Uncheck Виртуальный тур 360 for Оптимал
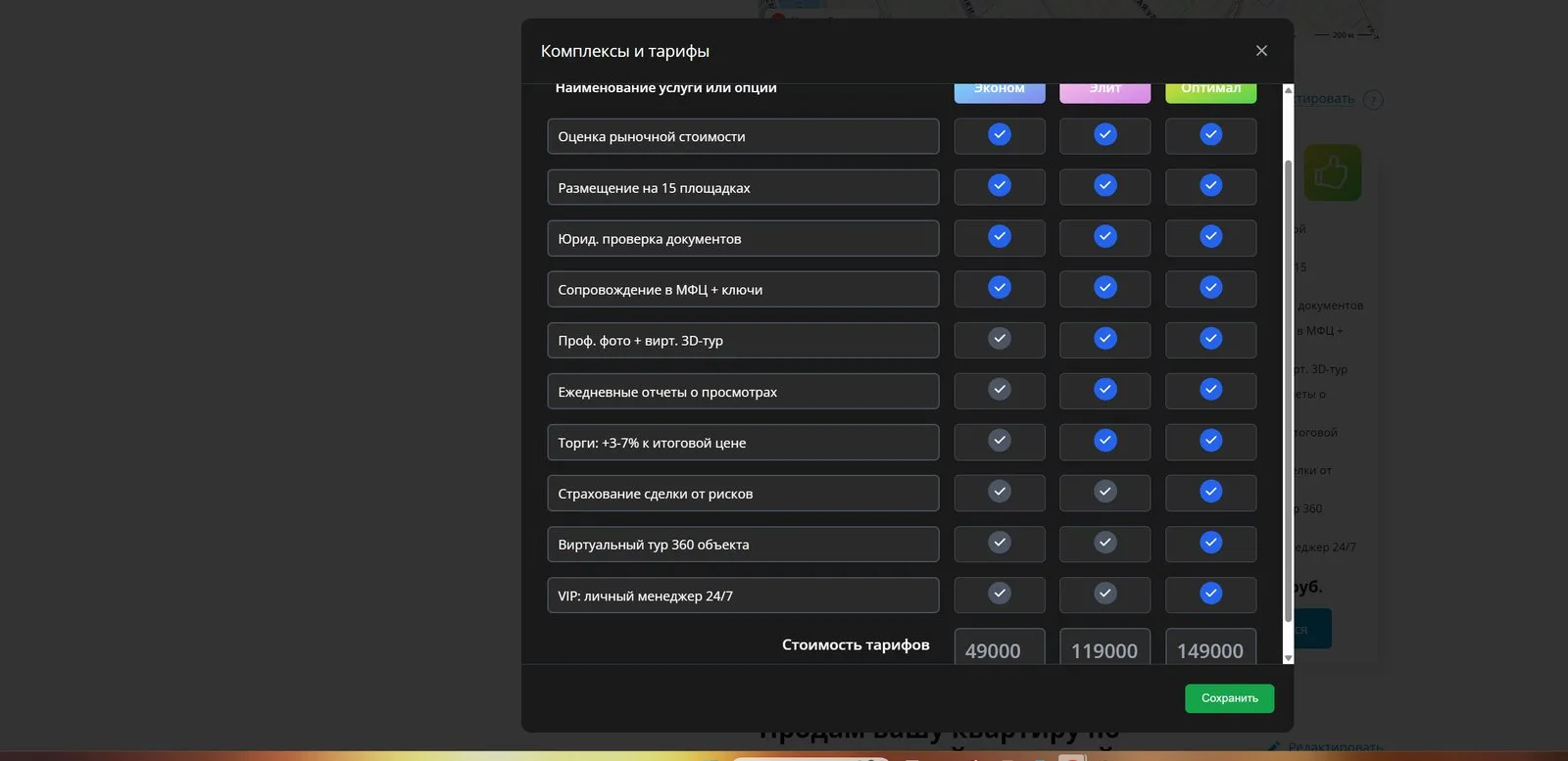1568x761 pixels. 1211,542
